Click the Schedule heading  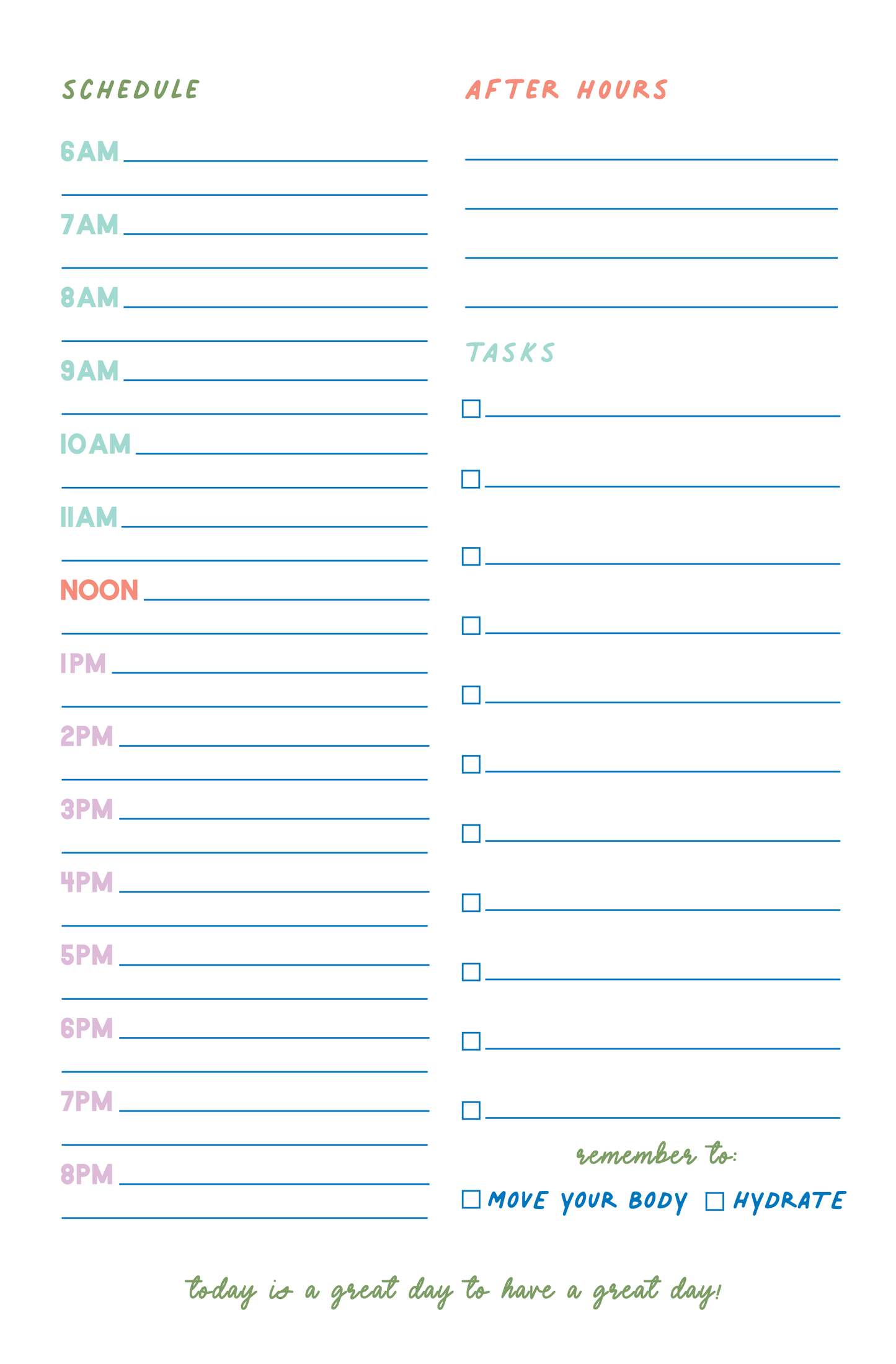point(131,90)
